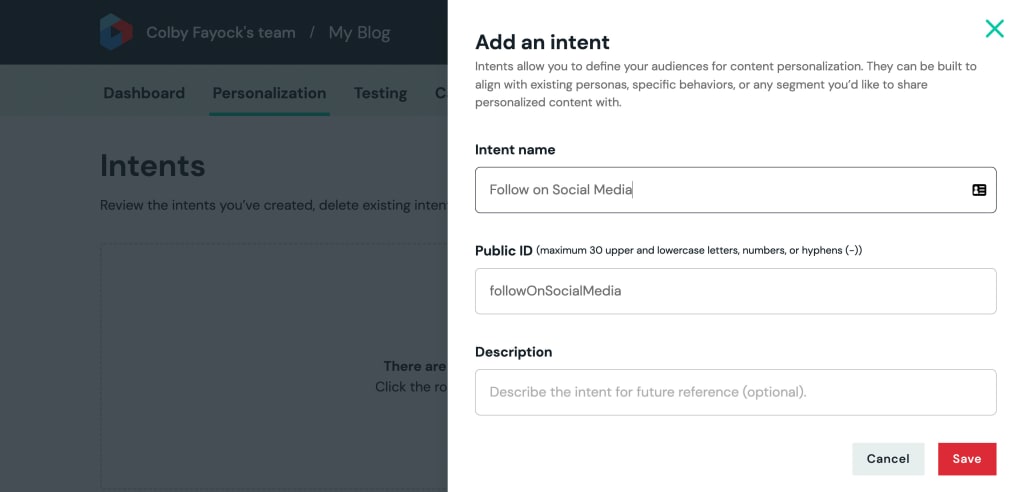Select the Personalization tab
Viewport: 1024px width, 492px height.
point(269,93)
